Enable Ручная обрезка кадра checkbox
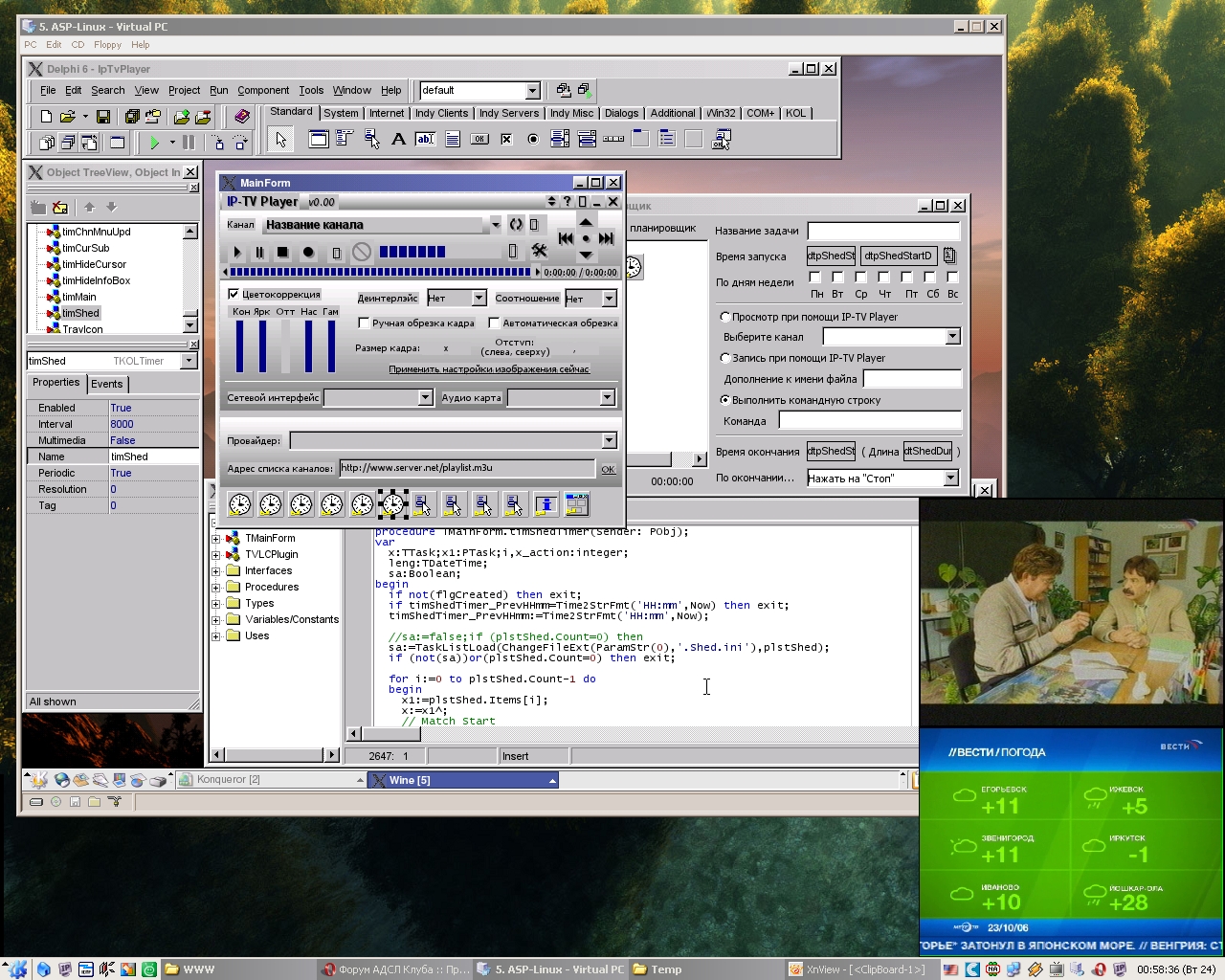1225x980 pixels. tap(364, 323)
